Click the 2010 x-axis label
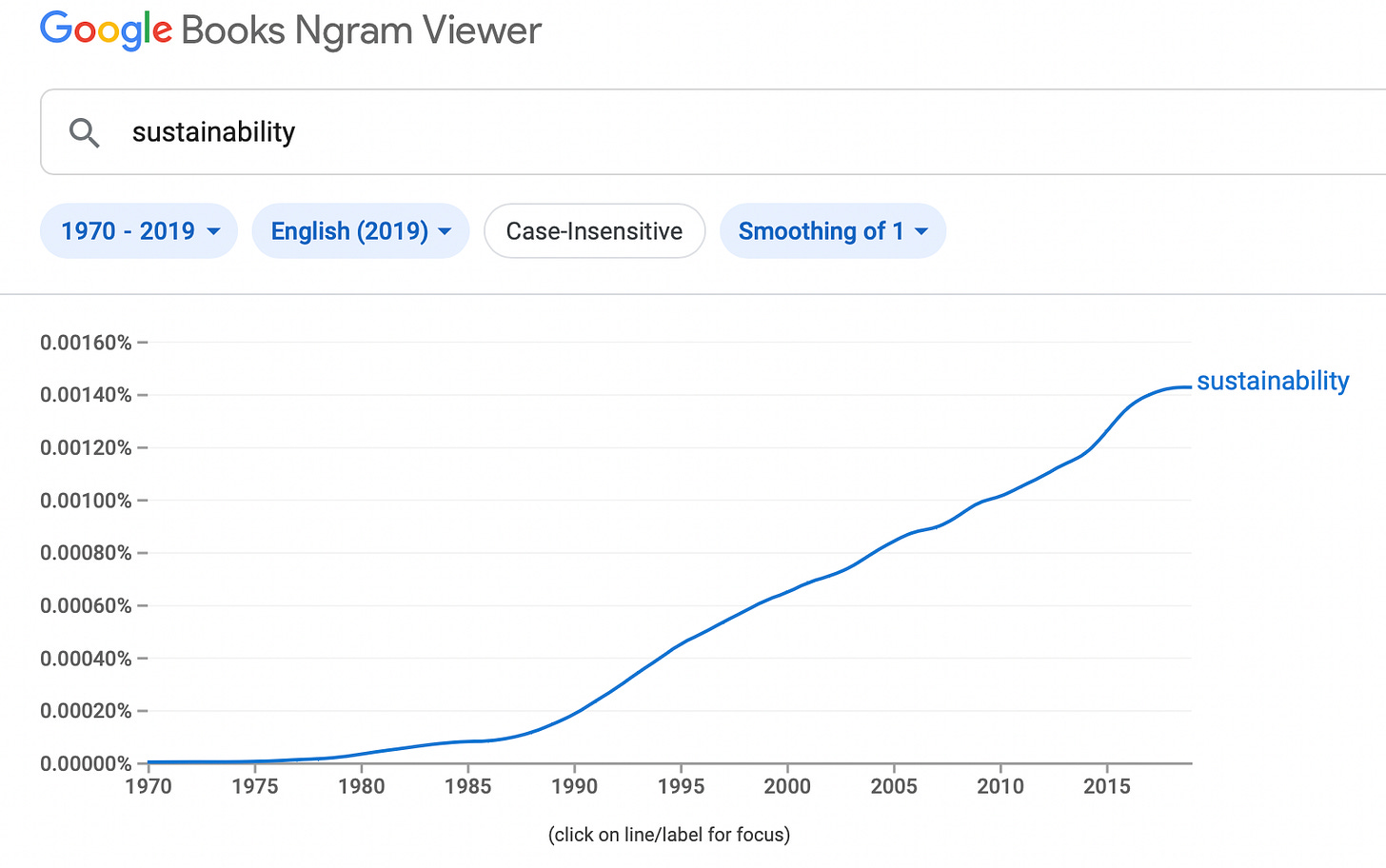Screen dimensions: 1386x868 point(1000,786)
